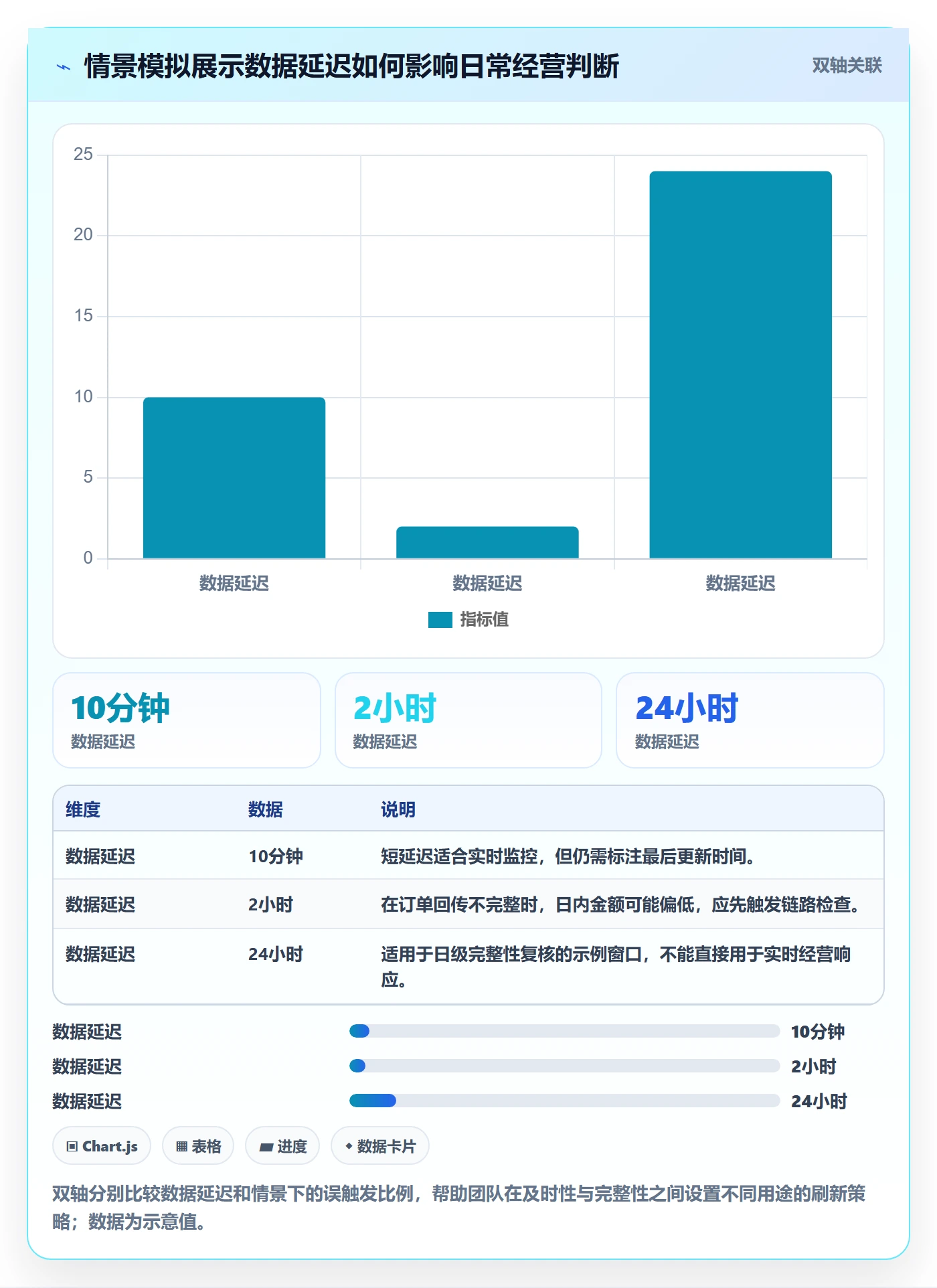Select the 2小时 data card
Viewport: 937px width, 1288px height.
point(468,720)
